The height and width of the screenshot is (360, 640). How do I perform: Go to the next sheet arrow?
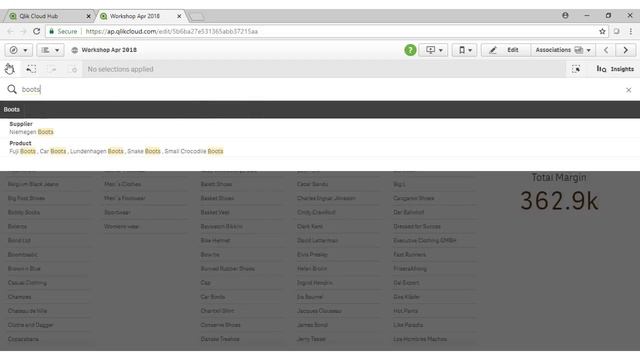(x=625, y=50)
